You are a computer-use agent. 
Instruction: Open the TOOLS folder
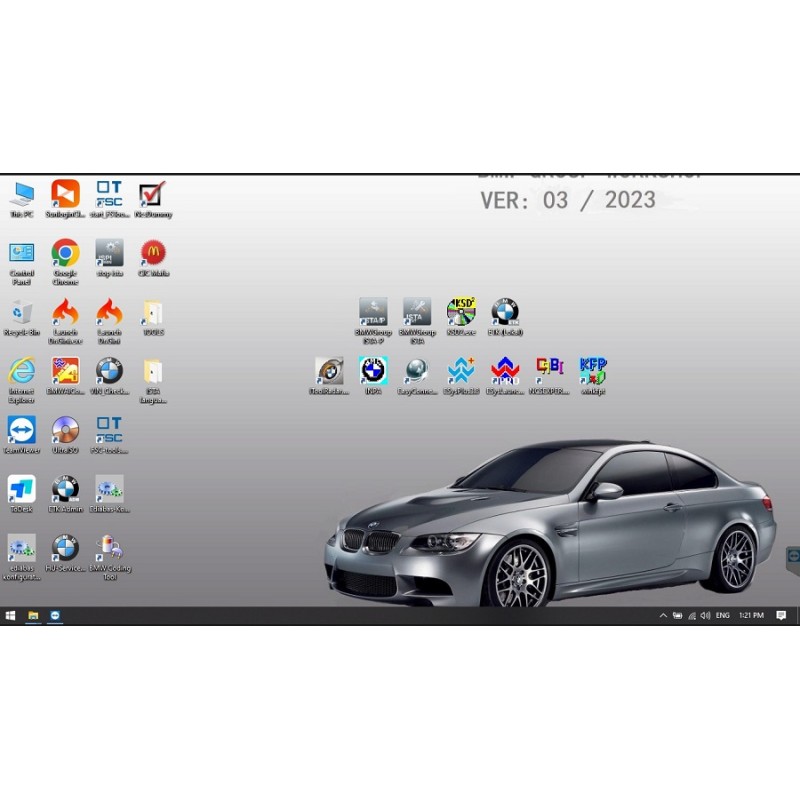(153, 315)
